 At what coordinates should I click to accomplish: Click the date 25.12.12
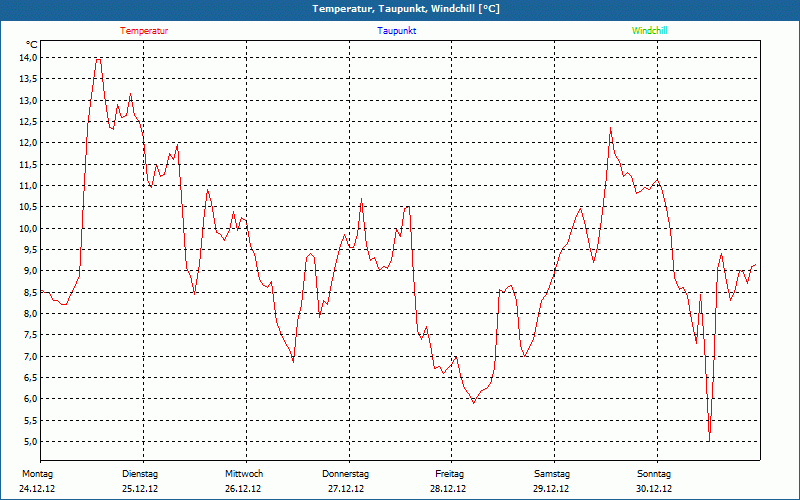click(x=140, y=489)
